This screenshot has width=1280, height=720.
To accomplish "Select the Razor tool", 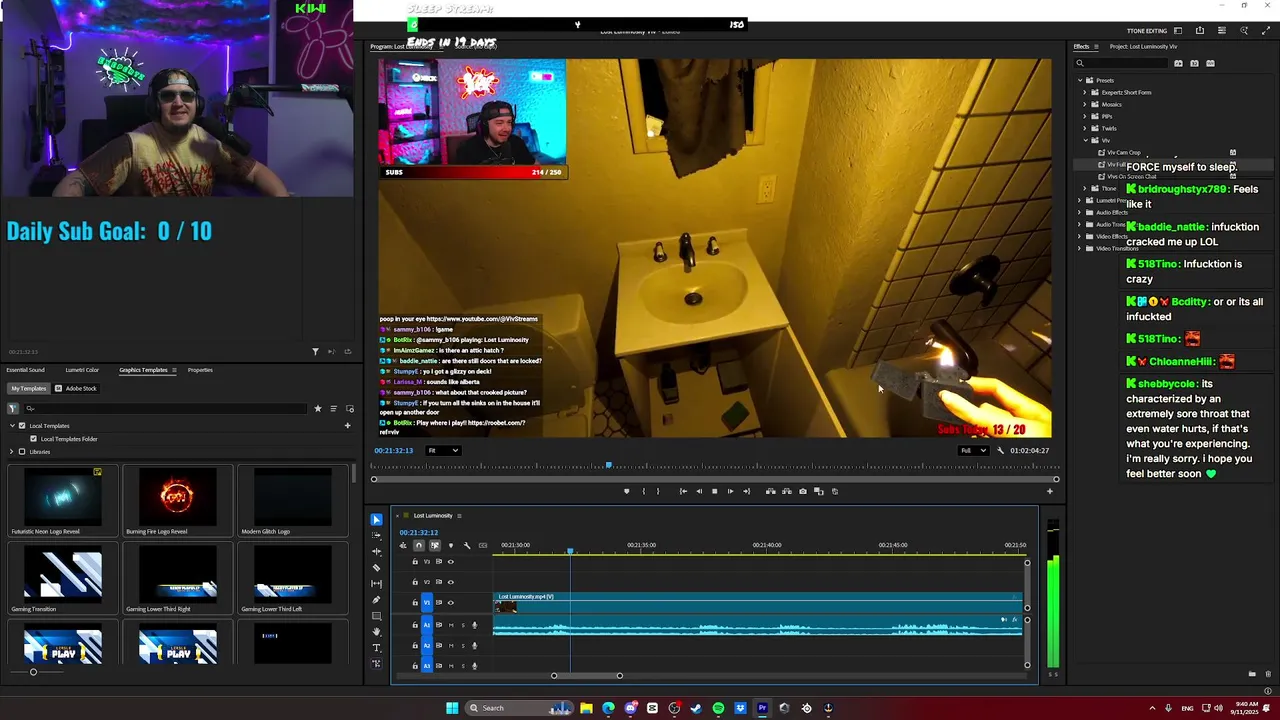I will click(376, 567).
